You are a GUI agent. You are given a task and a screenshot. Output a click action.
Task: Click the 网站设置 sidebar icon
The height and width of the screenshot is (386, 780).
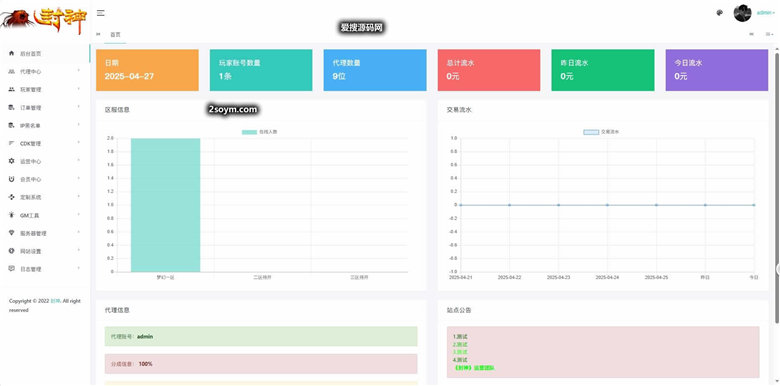click(x=11, y=251)
